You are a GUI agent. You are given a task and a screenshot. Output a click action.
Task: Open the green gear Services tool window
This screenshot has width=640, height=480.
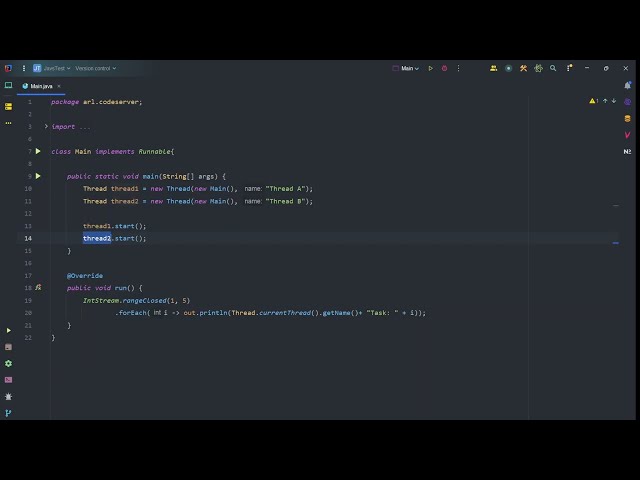pos(8,363)
